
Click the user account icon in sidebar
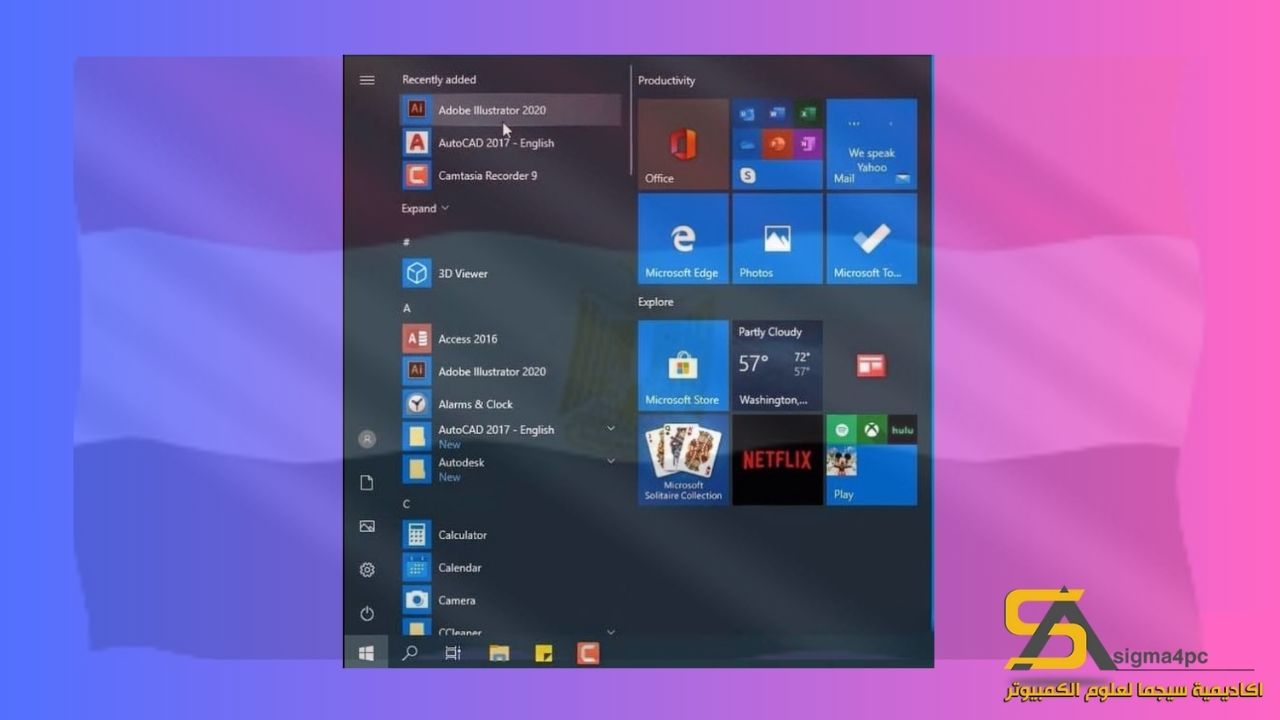tap(367, 439)
